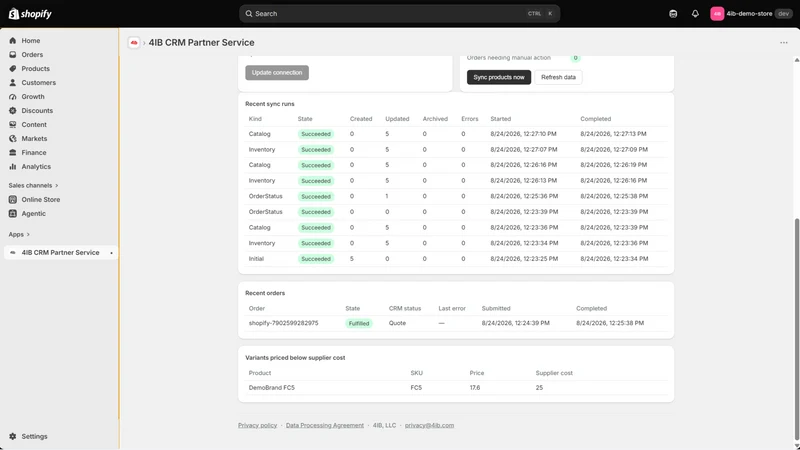Click the Content icon in sidebar
Image resolution: width=800 pixels, height=450 pixels.
[x=13, y=124]
